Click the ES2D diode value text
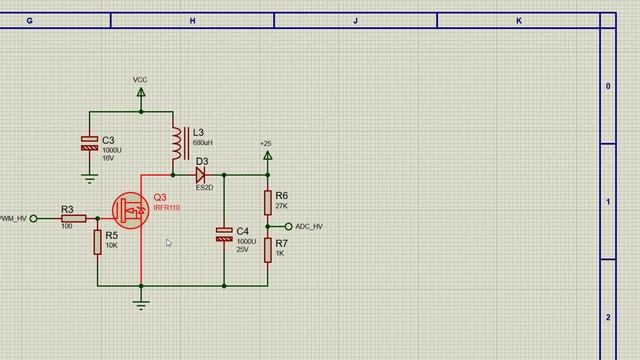Screen dimensions: 640x360 (x=204, y=188)
